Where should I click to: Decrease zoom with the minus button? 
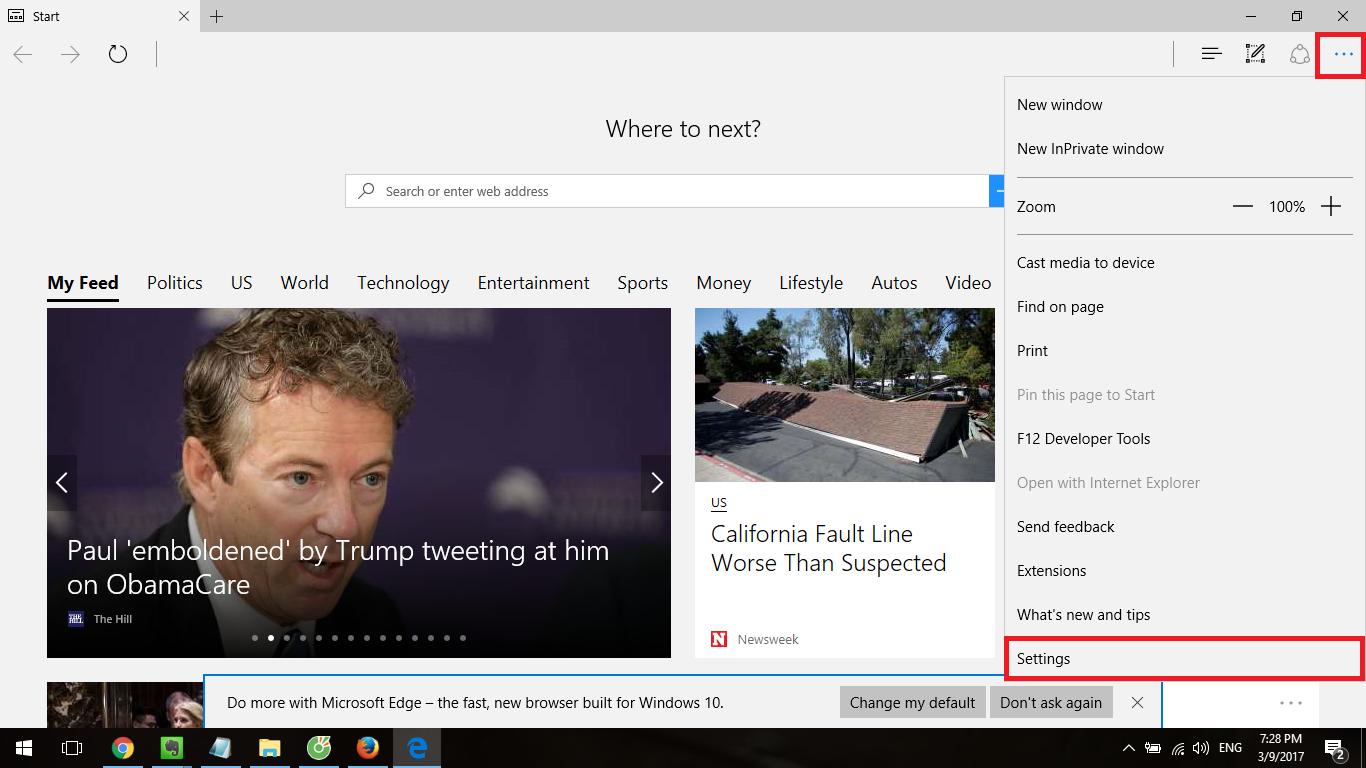(x=1243, y=207)
